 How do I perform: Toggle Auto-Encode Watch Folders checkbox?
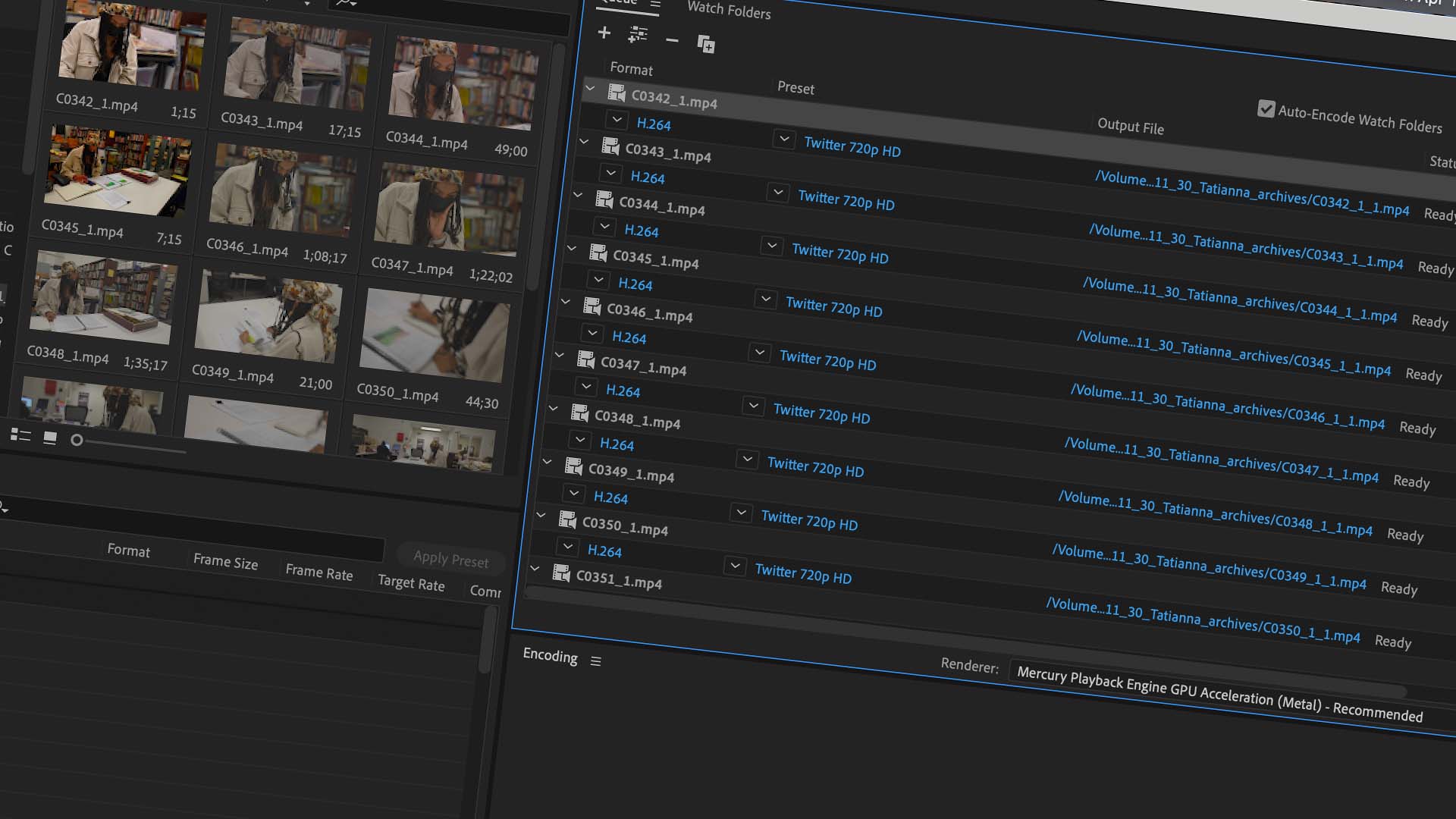[x=1266, y=108]
